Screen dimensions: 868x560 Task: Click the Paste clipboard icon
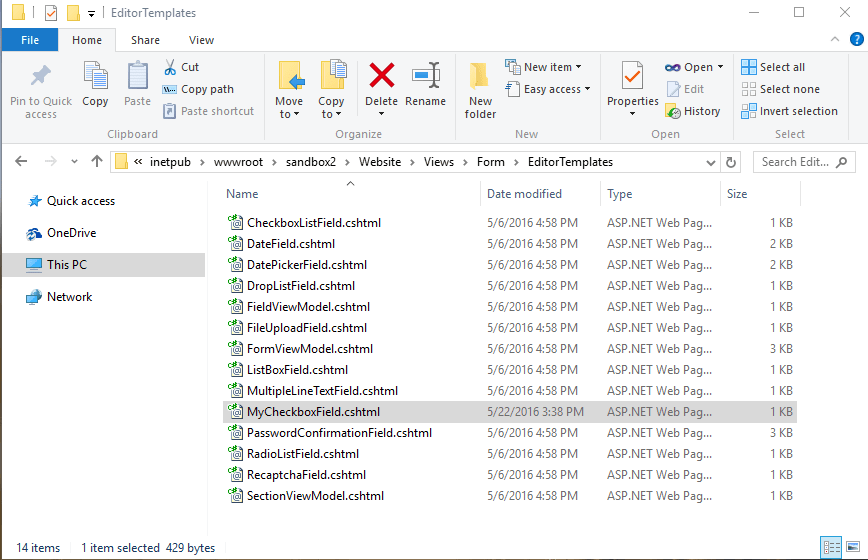pyautogui.click(x=137, y=76)
